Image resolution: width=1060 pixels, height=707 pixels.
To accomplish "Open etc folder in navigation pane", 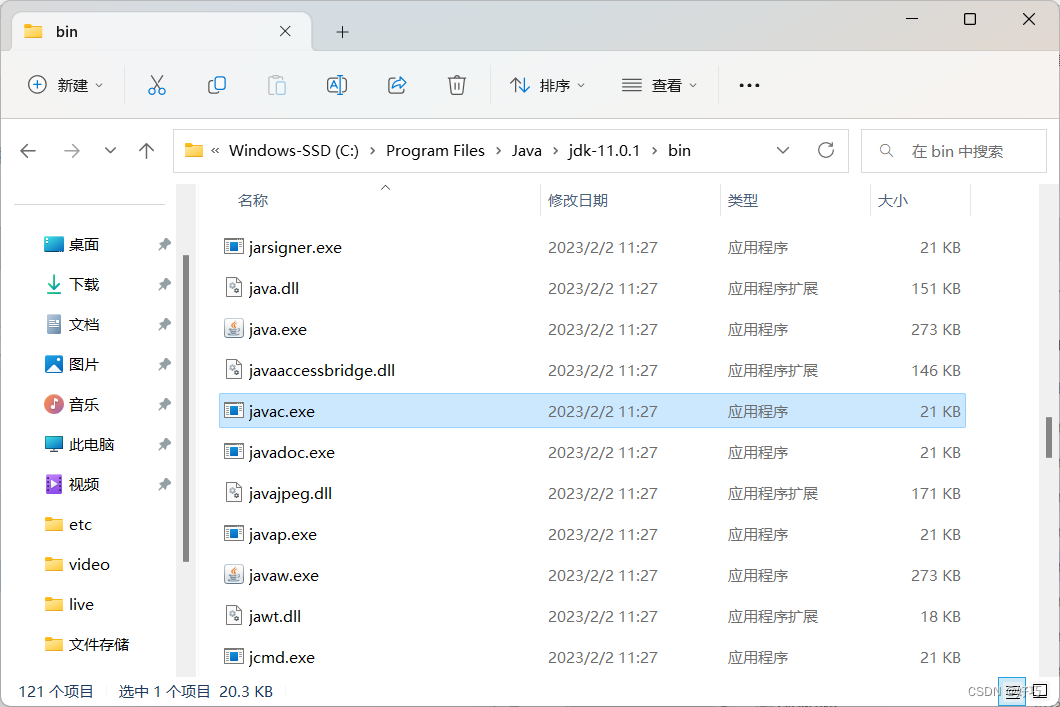I will (80, 525).
